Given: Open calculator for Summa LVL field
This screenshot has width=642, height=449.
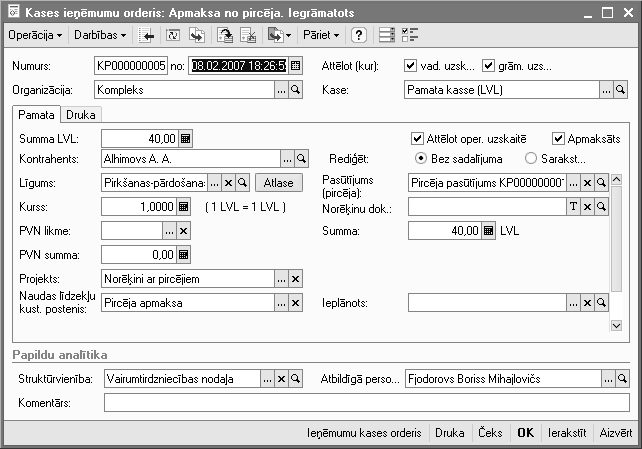Looking at the screenshot, I should [184, 138].
